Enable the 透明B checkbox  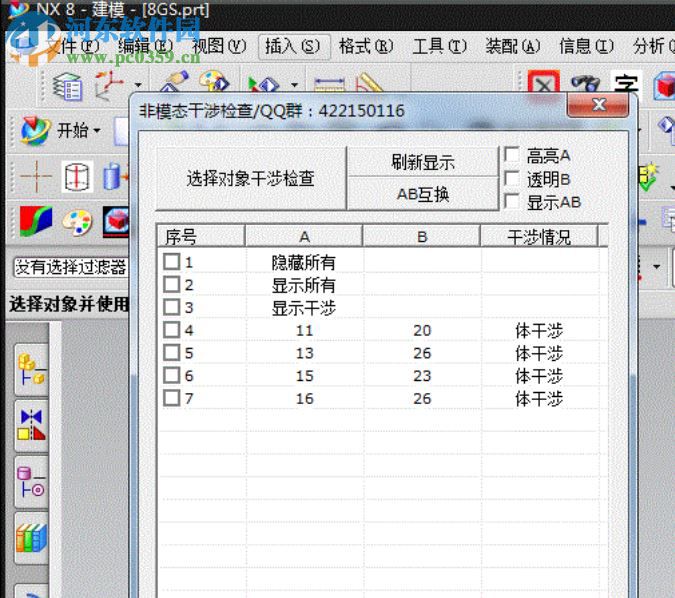coord(511,178)
